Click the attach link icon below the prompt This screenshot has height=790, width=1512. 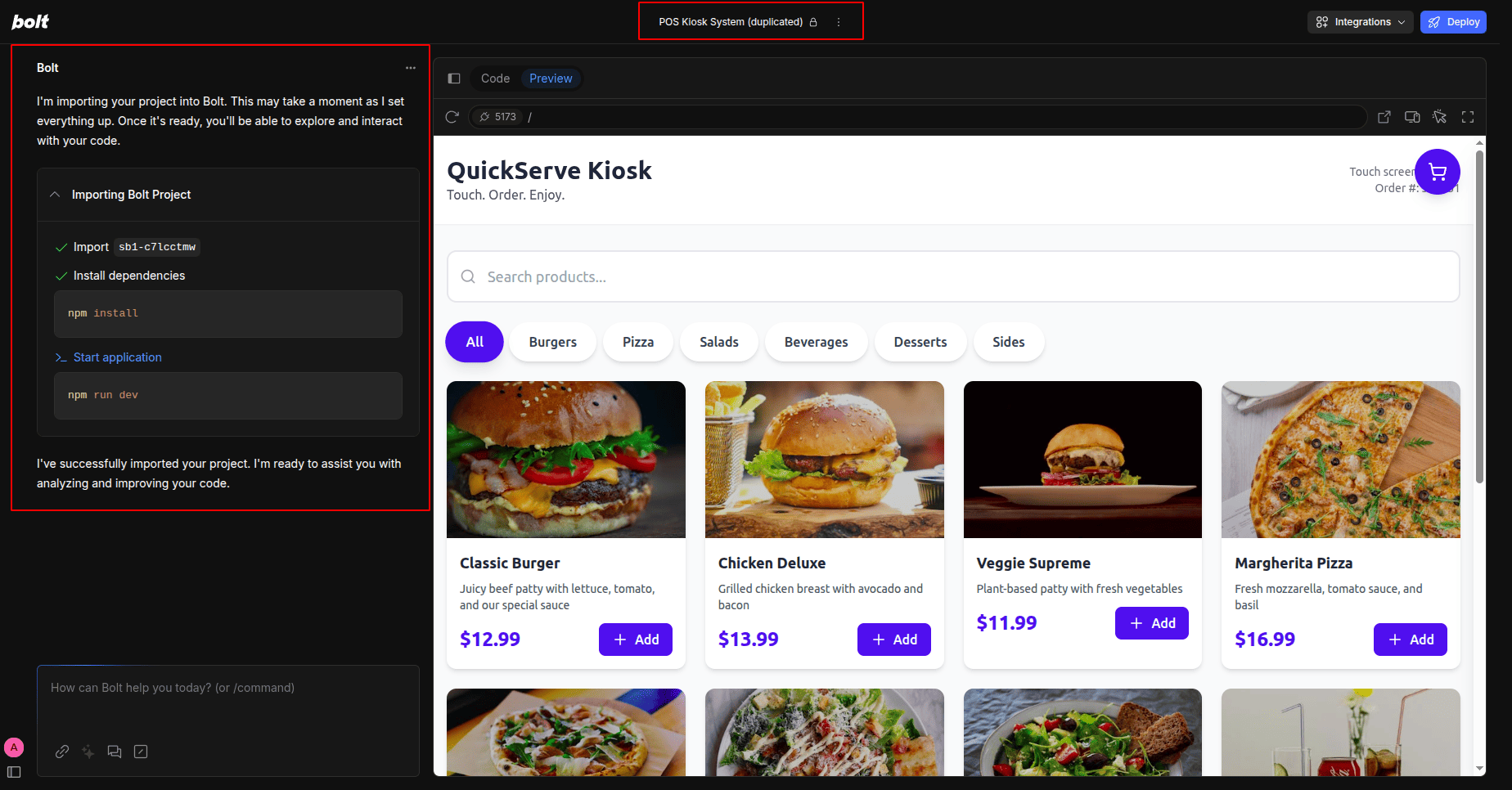(x=62, y=752)
